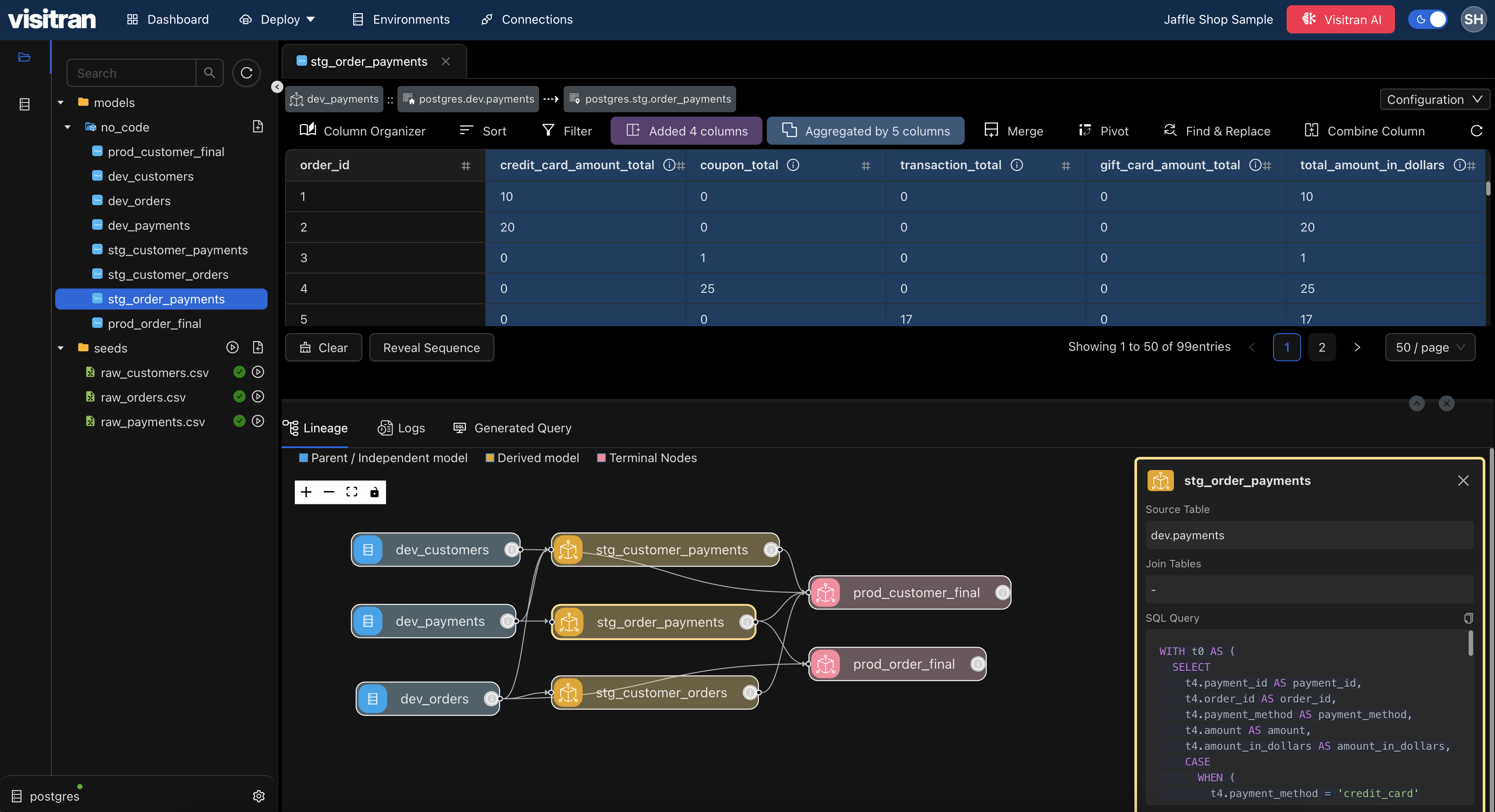The width and height of the screenshot is (1495, 812).
Task: Open info on dev_customers lineage node
Action: (511, 549)
